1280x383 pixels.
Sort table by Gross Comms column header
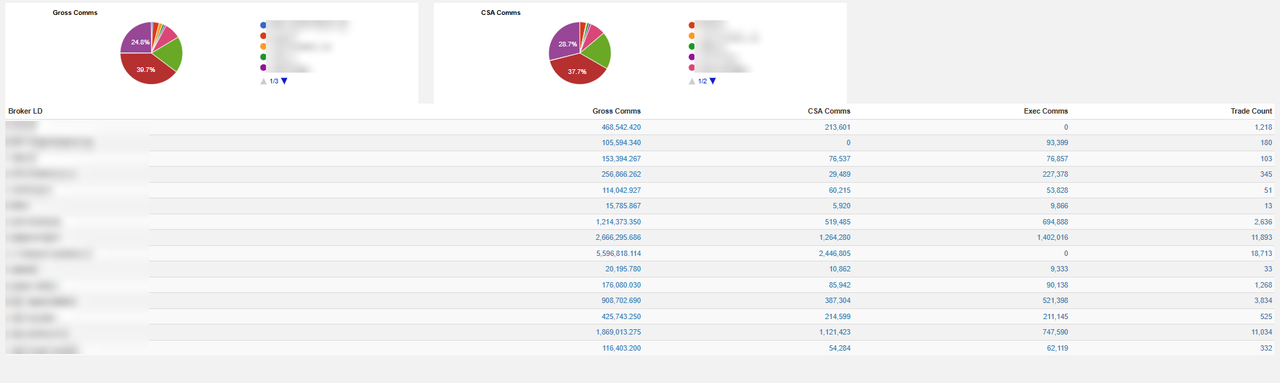point(616,111)
